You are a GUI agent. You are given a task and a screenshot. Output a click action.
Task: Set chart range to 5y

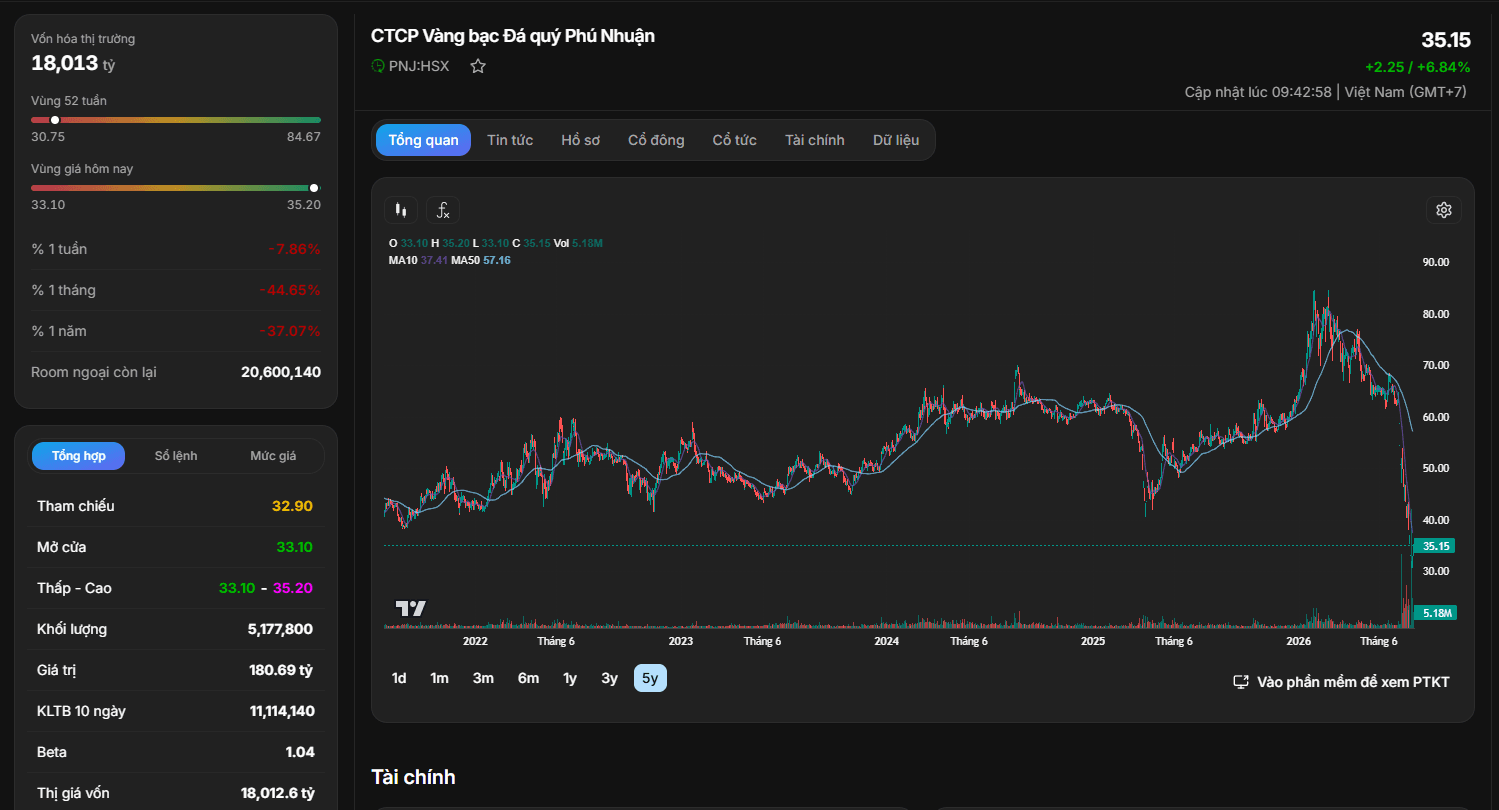point(650,678)
